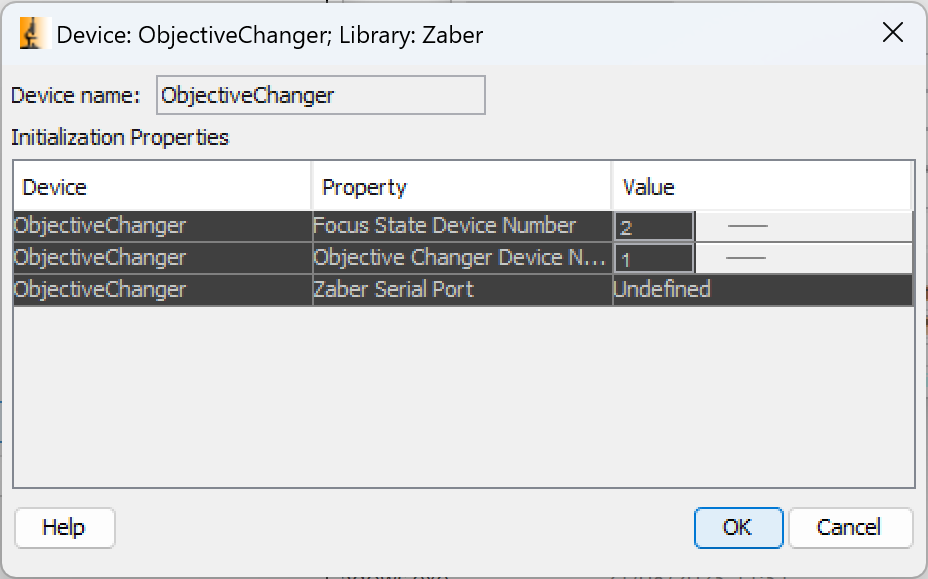Viewport: 928px width, 579px height.
Task: Click the Value column header
Action: pos(762,187)
